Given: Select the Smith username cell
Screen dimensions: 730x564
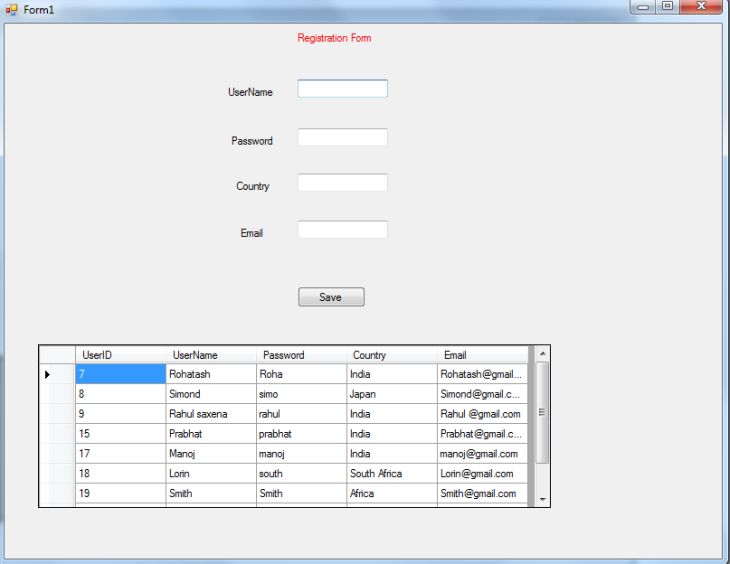Looking at the screenshot, I should click(211, 493).
